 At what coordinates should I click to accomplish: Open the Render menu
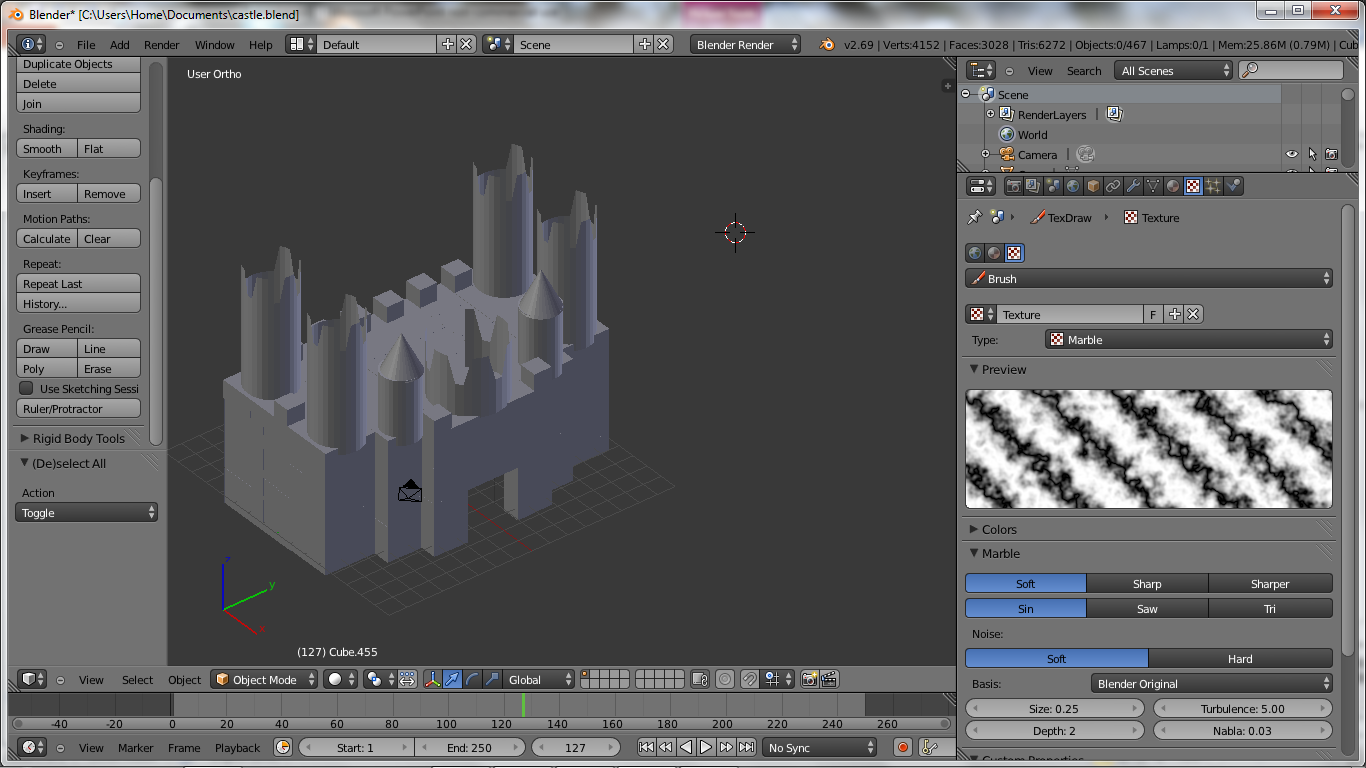click(160, 44)
